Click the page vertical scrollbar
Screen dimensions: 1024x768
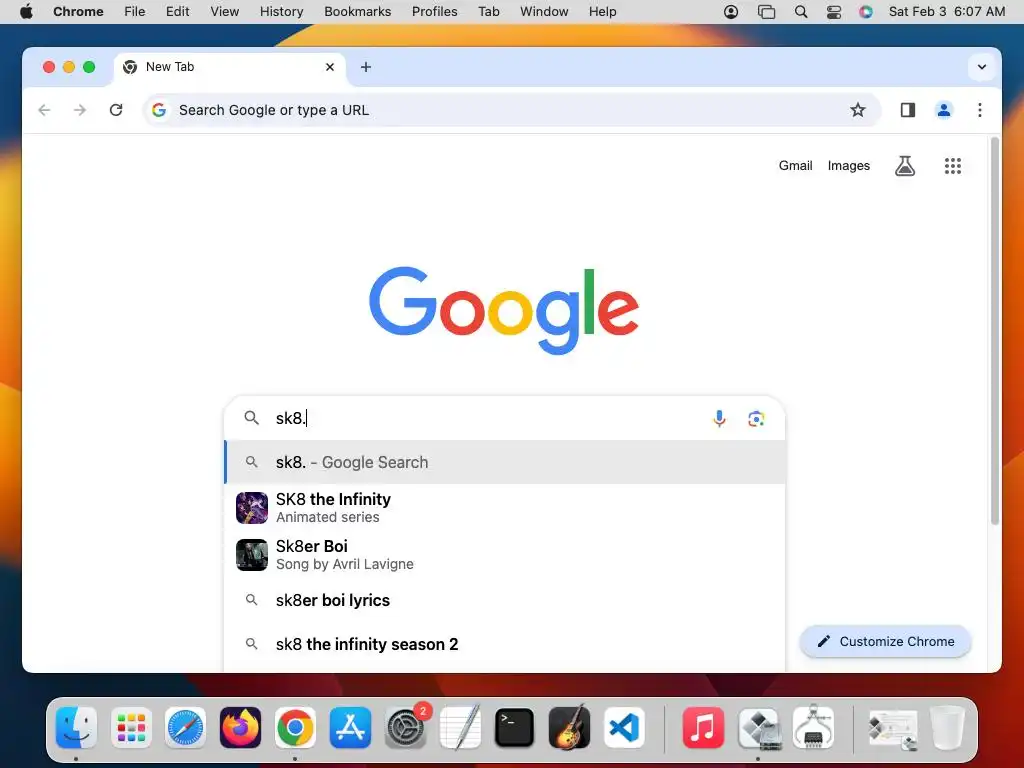[995, 330]
